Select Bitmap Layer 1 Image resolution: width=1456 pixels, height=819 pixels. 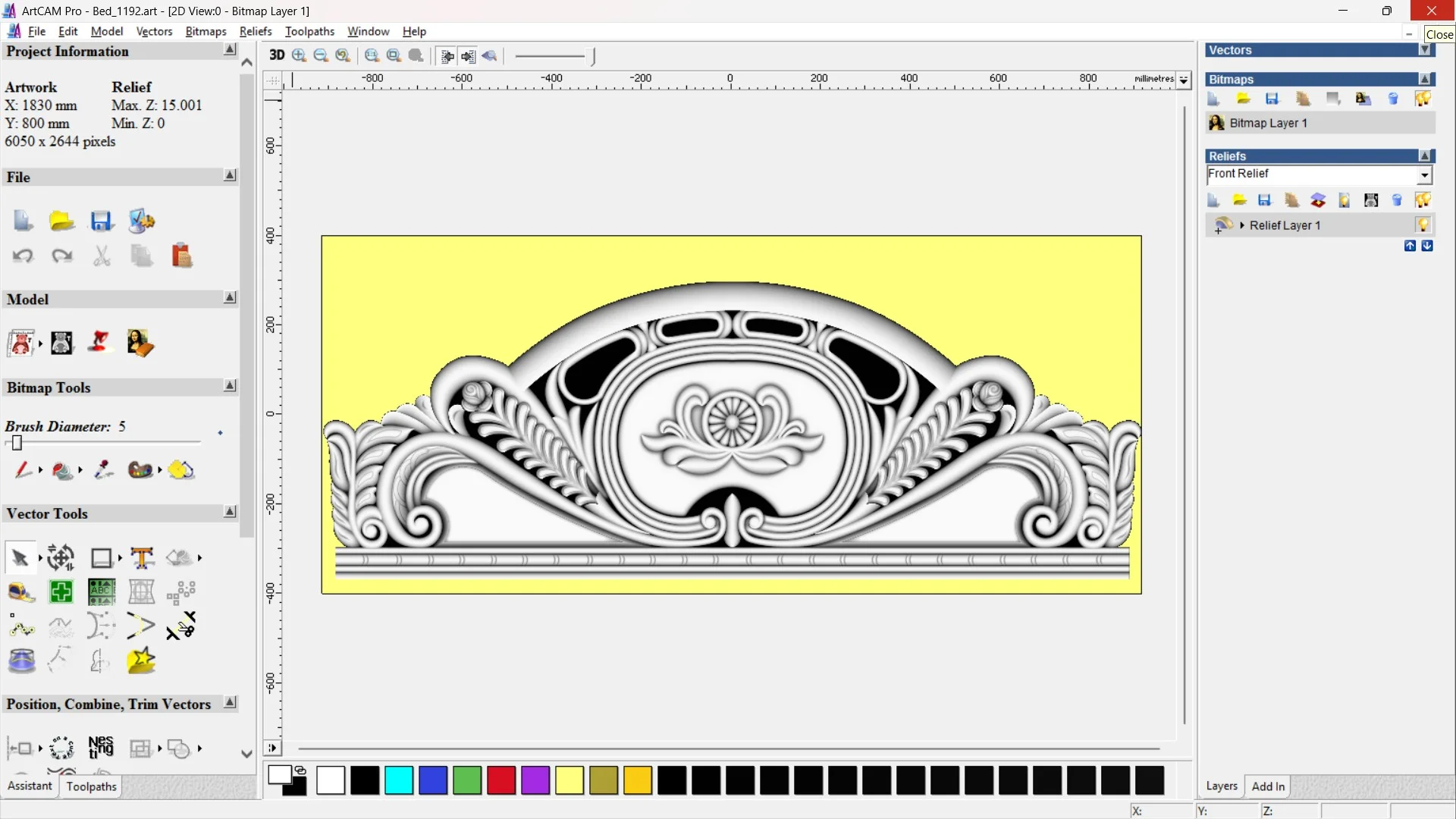point(1268,123)
